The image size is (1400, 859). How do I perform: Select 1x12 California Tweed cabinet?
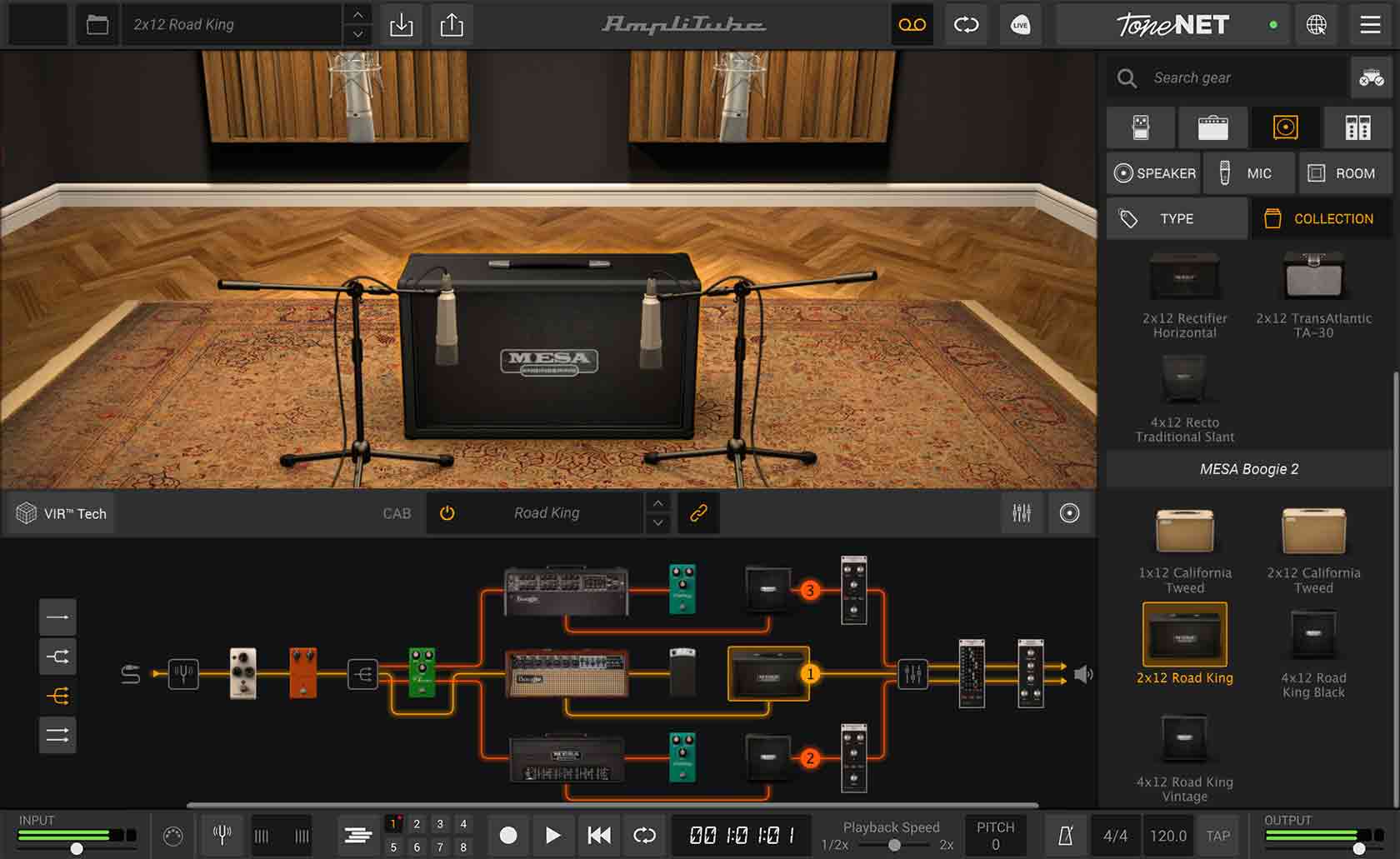tap(1184, 549)
